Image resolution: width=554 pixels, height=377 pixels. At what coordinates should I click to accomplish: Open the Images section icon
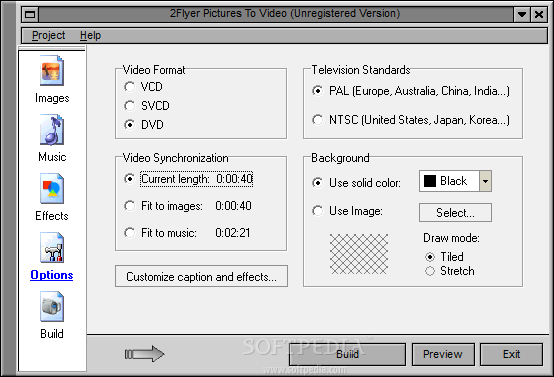tap(52, 70)
